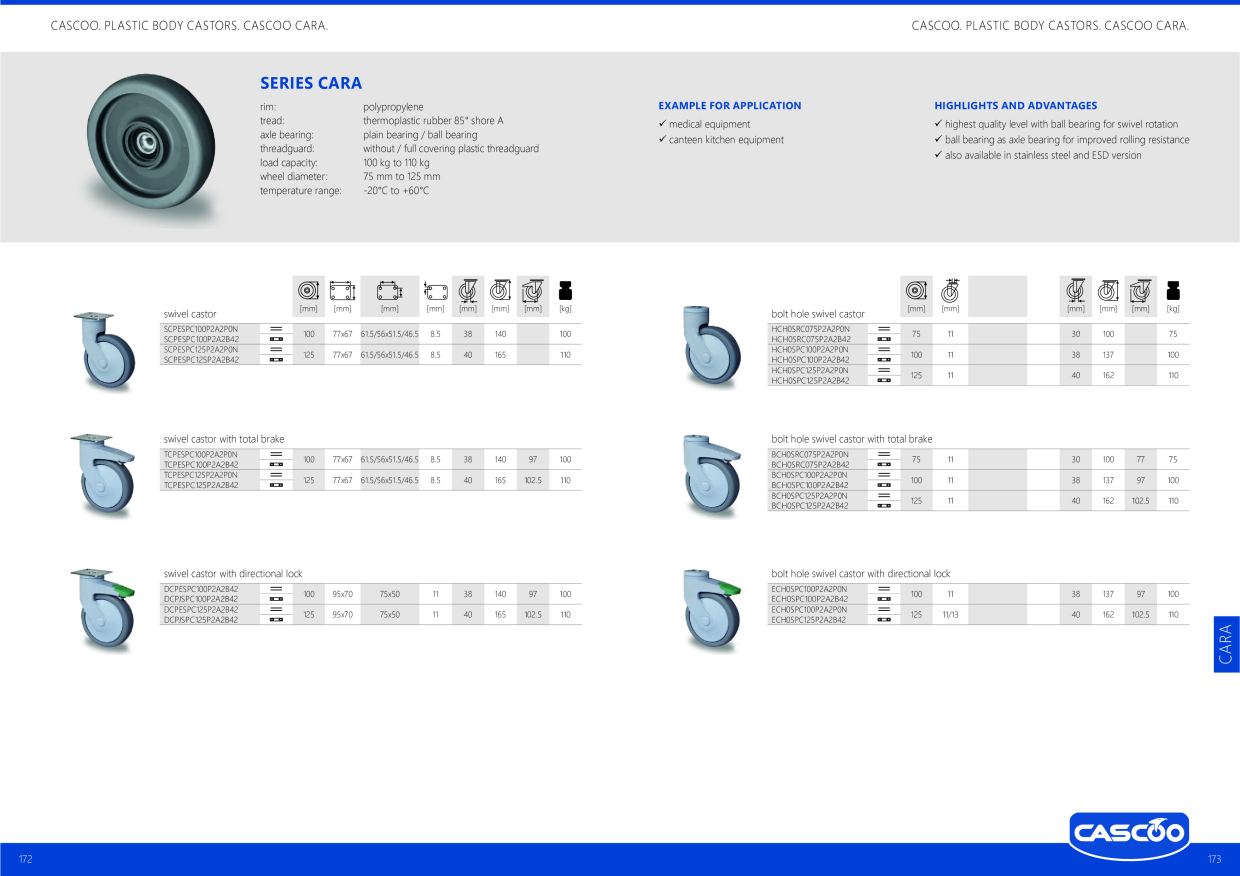Viewport: 1240px width, 876px height.
Task: Click plain bearing icon beside HCH0SRC075P2A2P0N
Action: point(884,329)
